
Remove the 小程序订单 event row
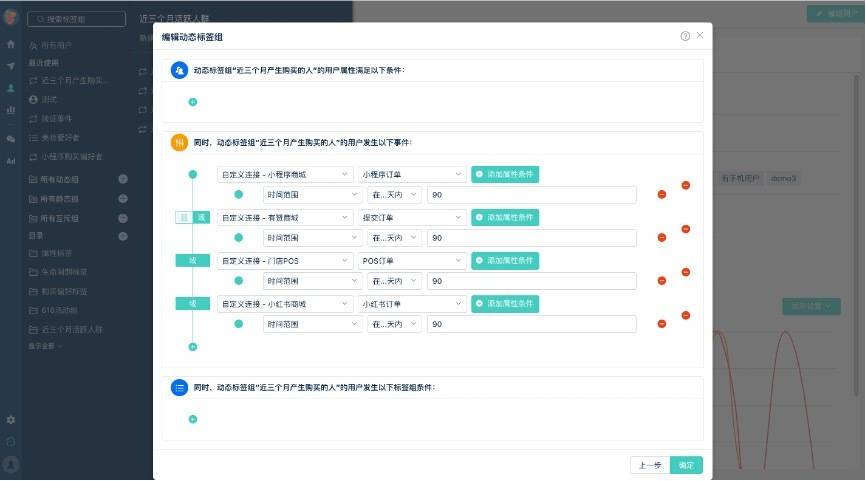(685, 186)
